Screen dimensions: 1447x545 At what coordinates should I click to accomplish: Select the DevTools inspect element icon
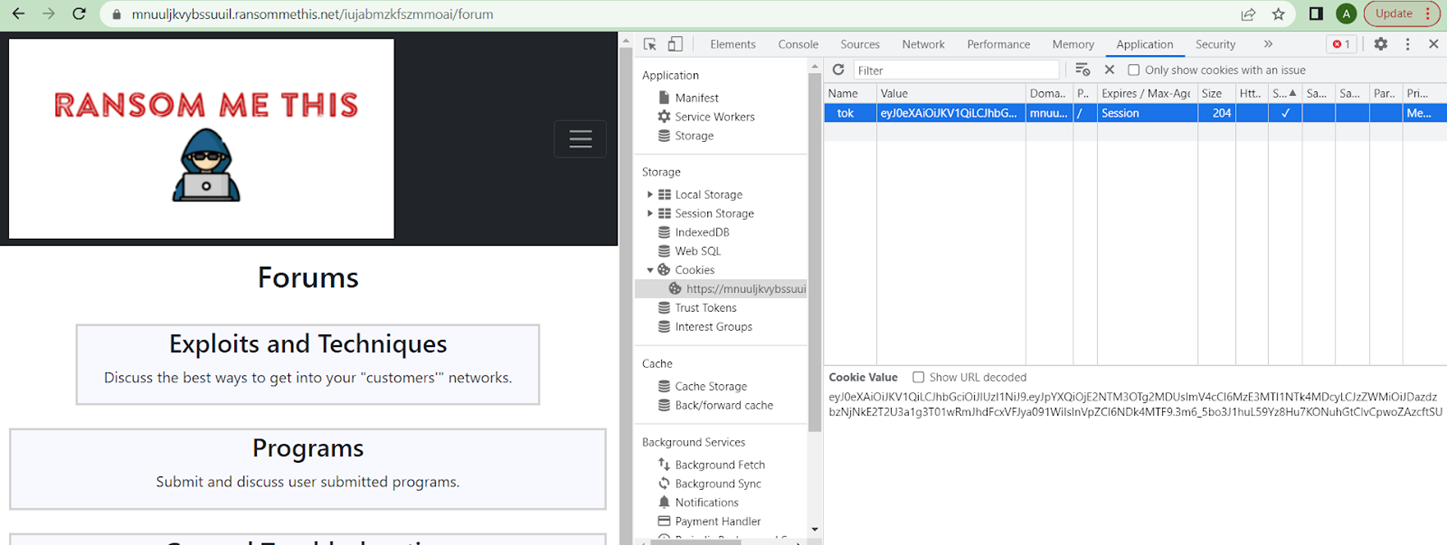pyautogui.click(x=650, y=44)
